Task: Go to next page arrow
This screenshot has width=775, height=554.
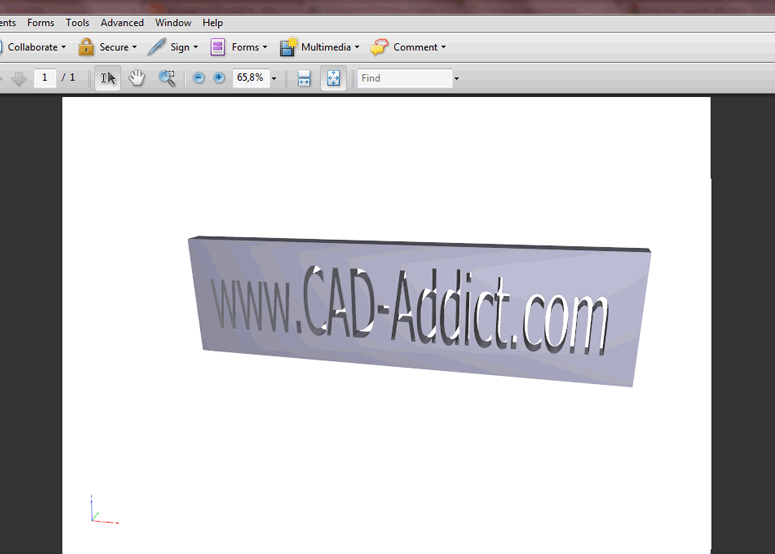Action: [19, 78]
